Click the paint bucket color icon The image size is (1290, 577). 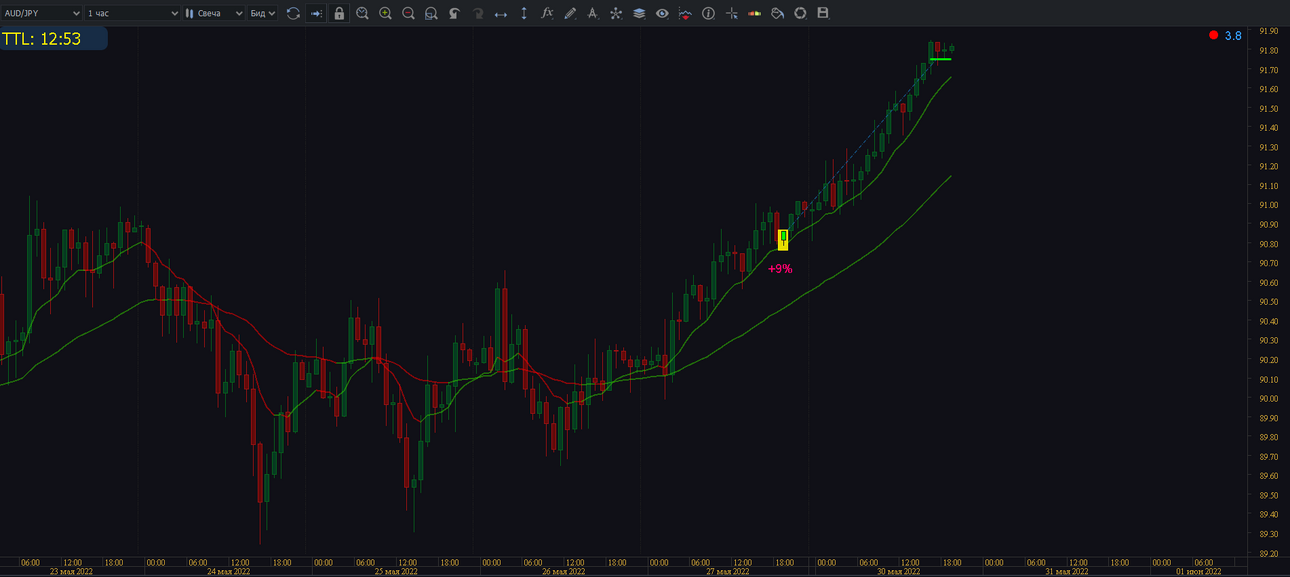click(x=778, y=13)
